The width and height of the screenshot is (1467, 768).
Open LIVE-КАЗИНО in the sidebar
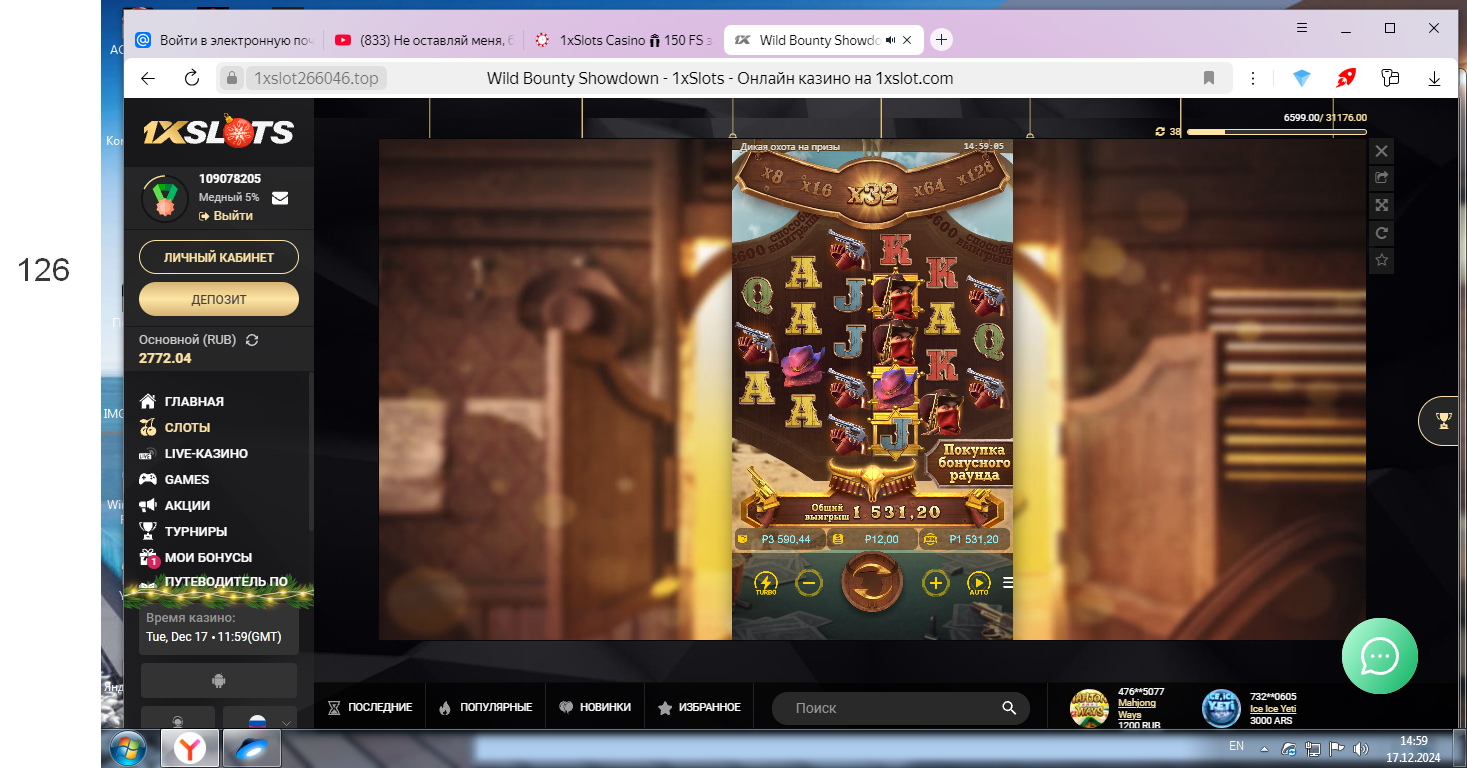tap(194, 453)
